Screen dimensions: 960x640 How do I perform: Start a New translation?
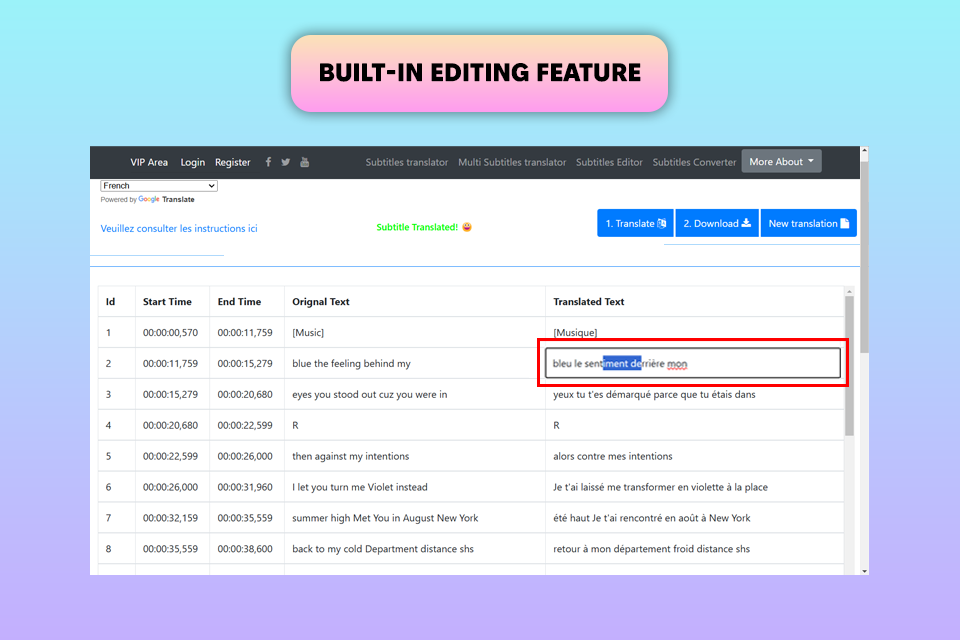808,224
